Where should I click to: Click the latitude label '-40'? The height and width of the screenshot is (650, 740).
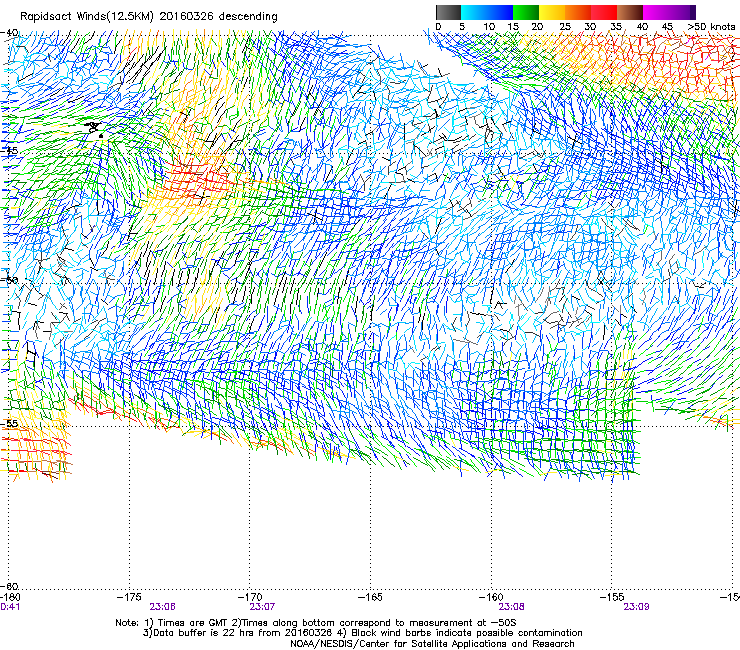pos(10,33)
